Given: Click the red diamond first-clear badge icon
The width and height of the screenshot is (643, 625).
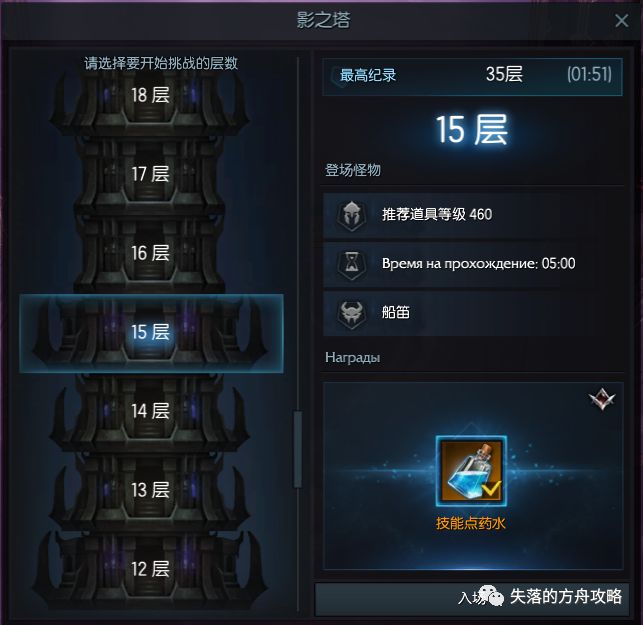Looking at the screenshot, I should [602, 398].
